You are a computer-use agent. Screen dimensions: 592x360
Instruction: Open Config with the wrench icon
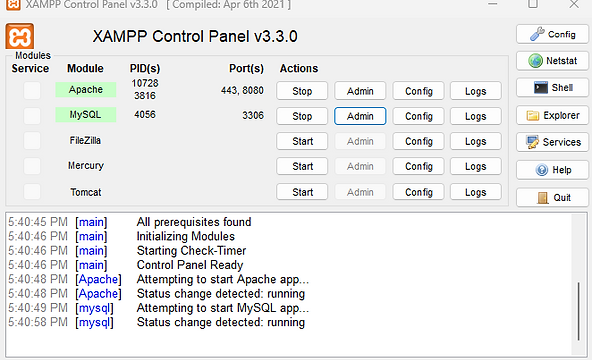[552, 34]
